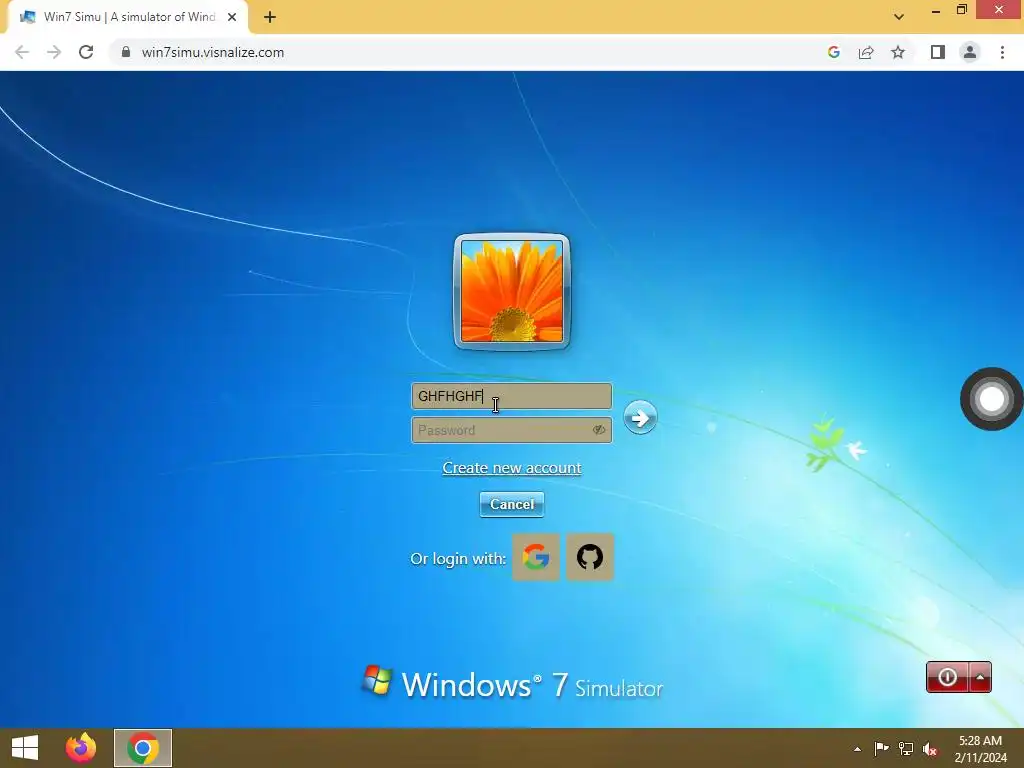Open network status tray icon
1024x768 pixels.
(x=906, y=748)
